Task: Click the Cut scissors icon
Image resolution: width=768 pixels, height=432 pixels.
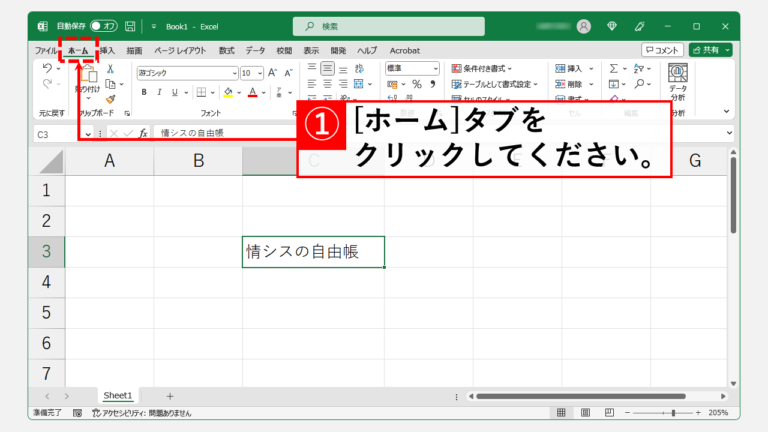Action: pyautogui.click(x=111, y=69)
